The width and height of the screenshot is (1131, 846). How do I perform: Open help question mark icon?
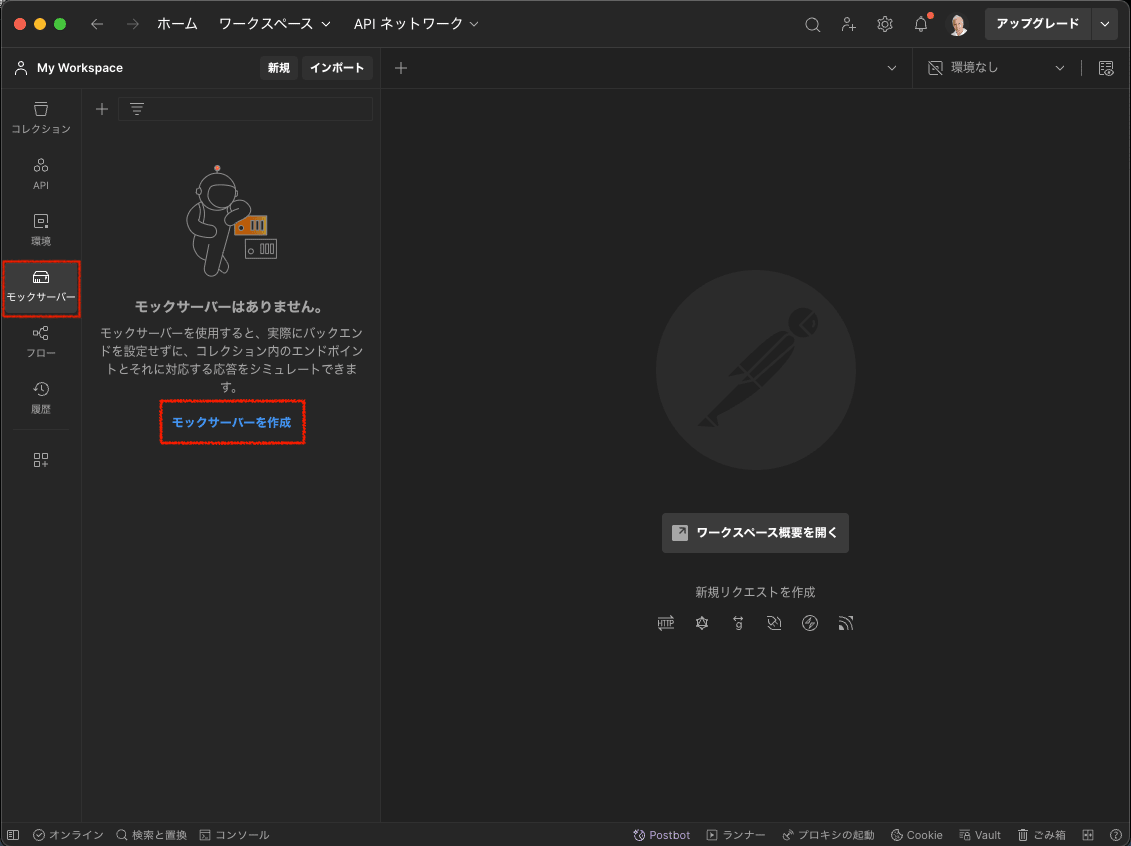(1115, 835)
